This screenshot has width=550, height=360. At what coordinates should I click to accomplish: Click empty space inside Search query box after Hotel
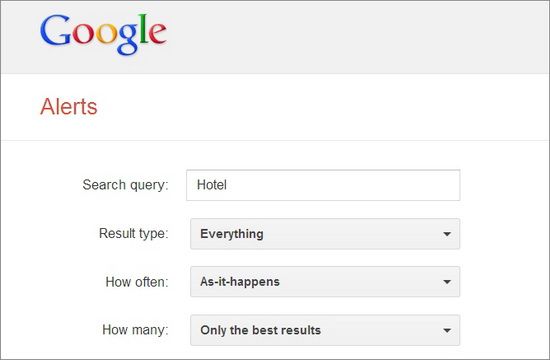click(x=344, y=185)
